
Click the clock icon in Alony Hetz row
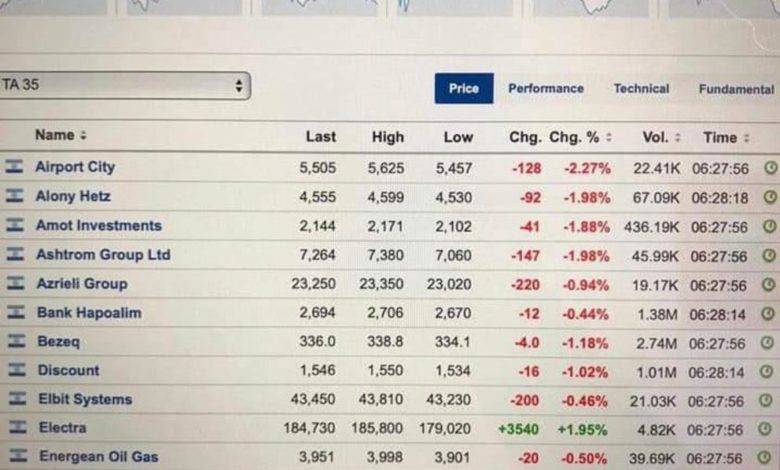pyautogui.click(x=769, y=197)
